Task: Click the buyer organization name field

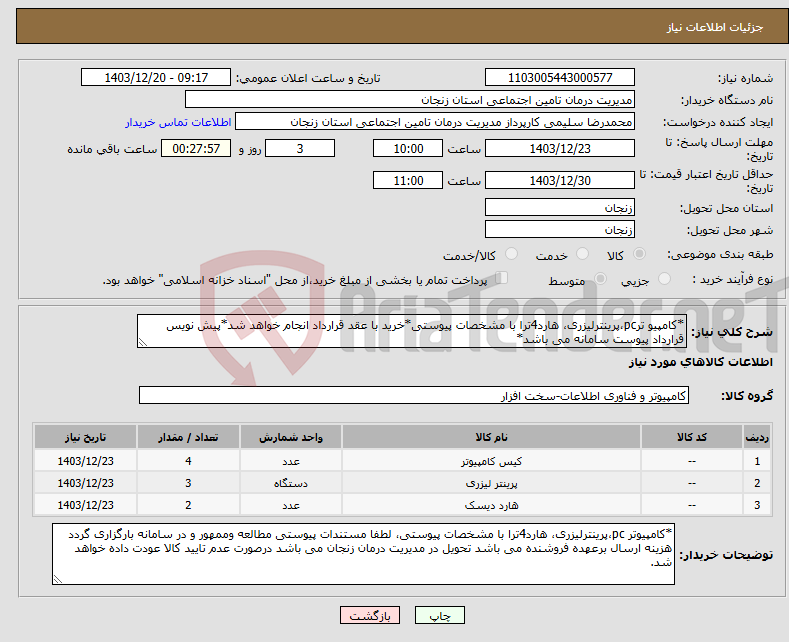Action: [410, 100]
